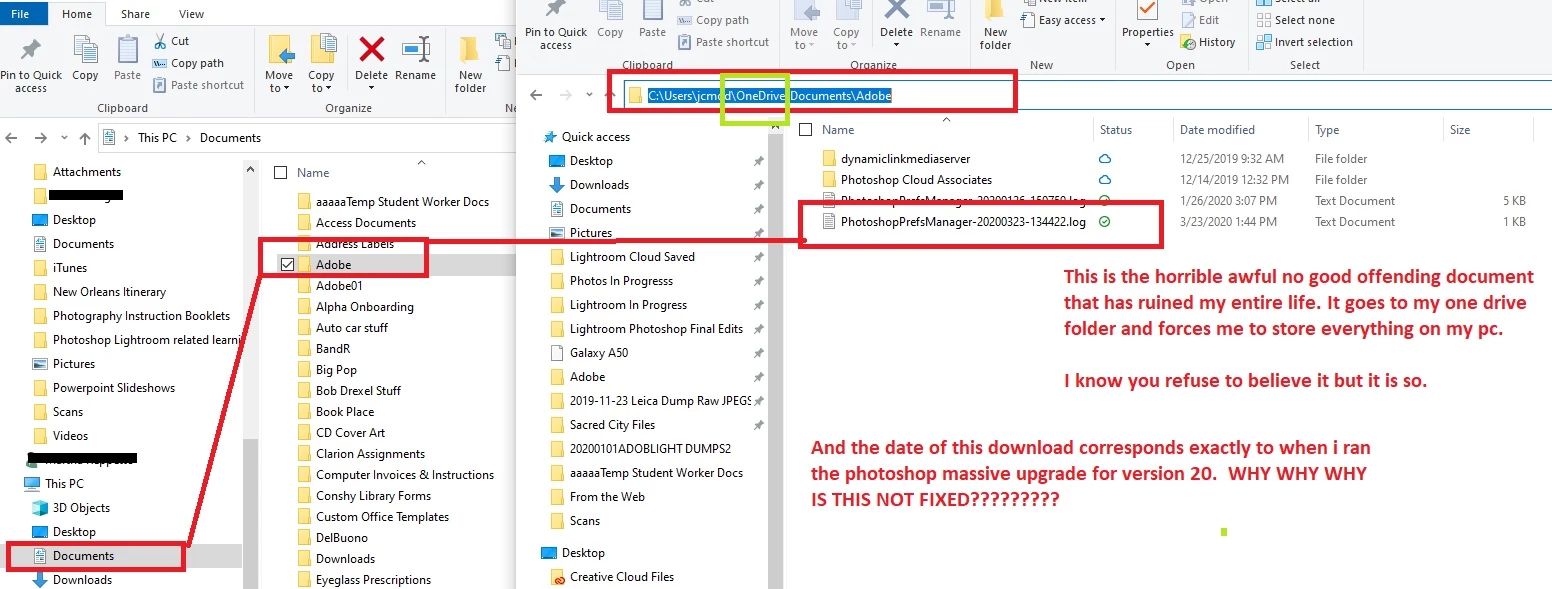Sort by Date modified column header
1552x589 pixels.
click(1240, 130)
